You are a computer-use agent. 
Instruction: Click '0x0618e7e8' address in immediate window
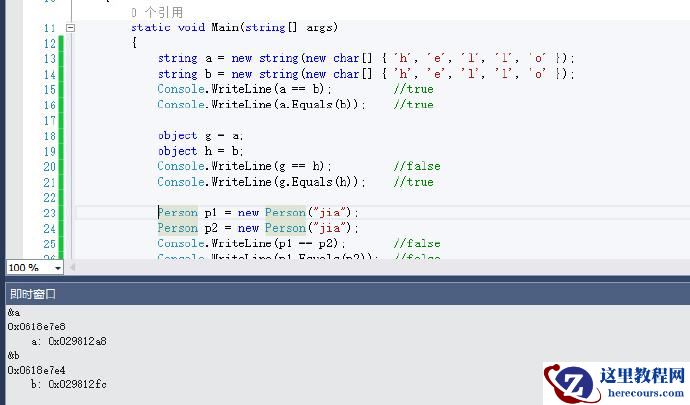pos(36,327)
